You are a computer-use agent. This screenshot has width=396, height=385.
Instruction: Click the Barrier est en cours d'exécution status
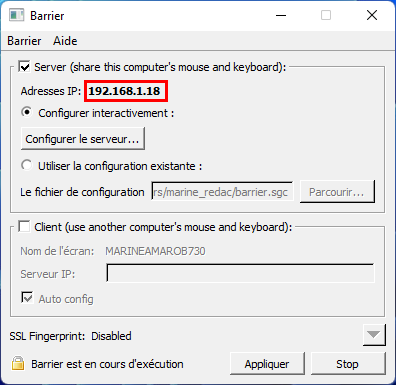click(x=107, y=364)
